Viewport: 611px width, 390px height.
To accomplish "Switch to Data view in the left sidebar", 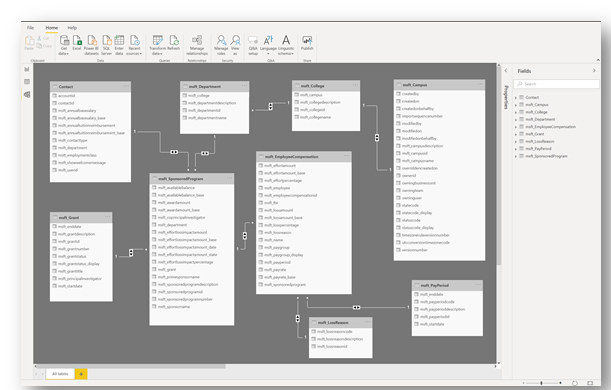I will pos(27,82).
